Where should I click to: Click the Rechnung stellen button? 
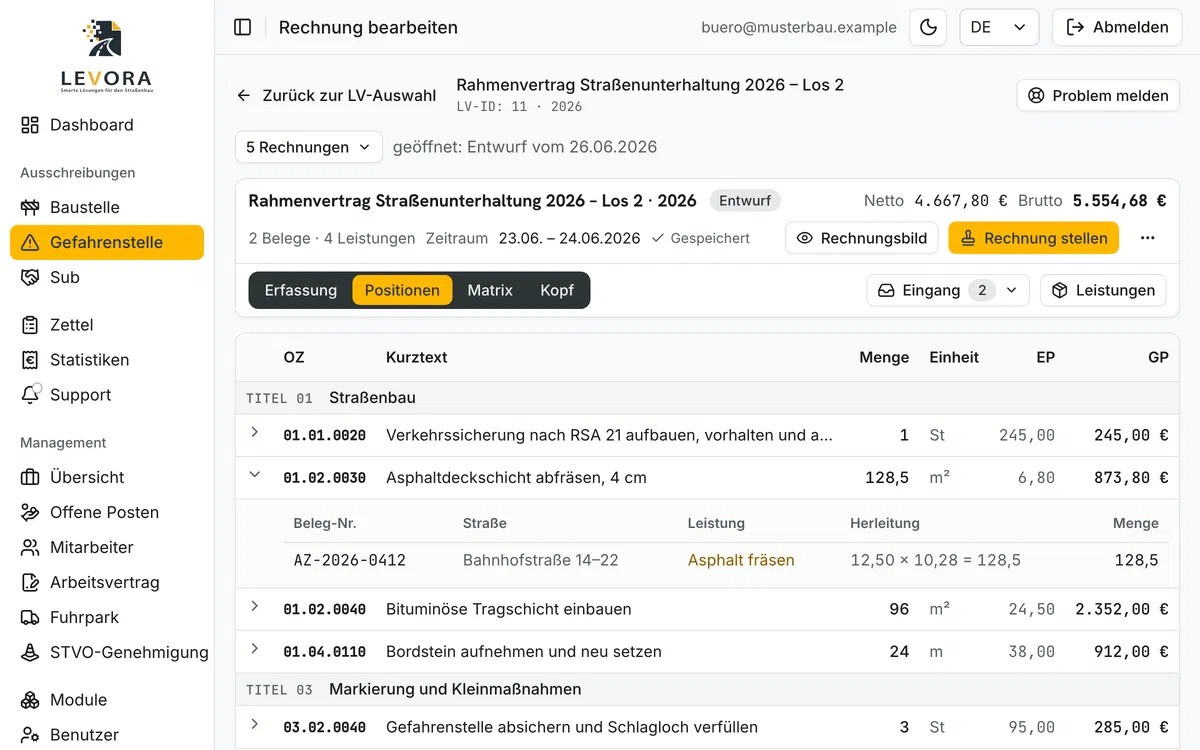pyautogui.click(x=1033, y=238)
